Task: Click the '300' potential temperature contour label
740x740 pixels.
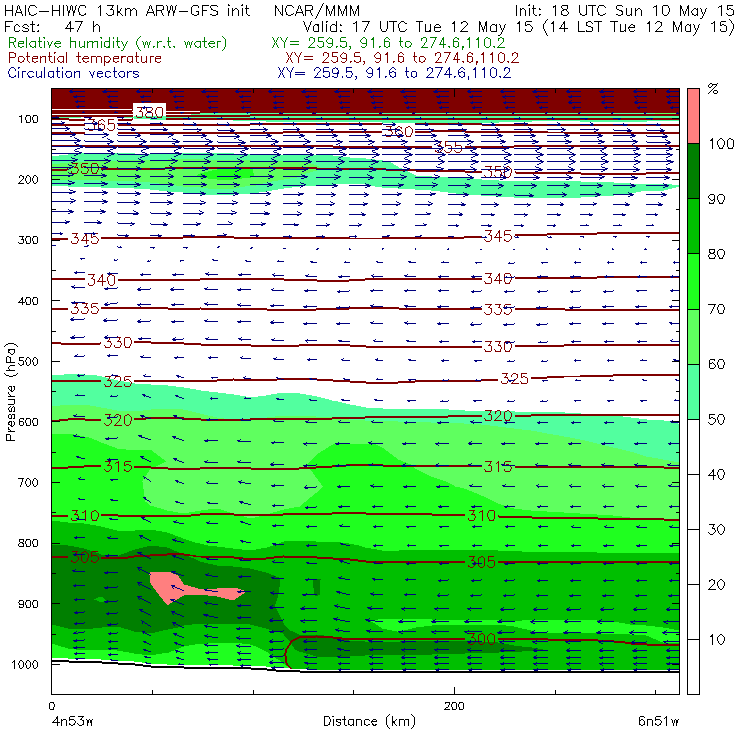Action: (x=481, y=639)
